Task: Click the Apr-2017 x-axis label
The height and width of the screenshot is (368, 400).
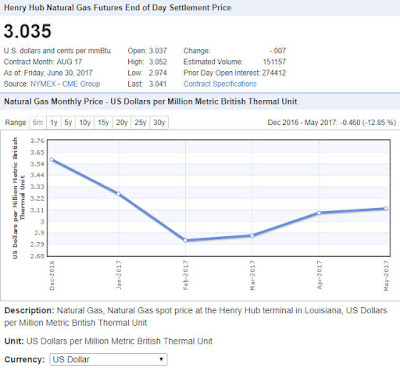Action: (x=319, y=275)
